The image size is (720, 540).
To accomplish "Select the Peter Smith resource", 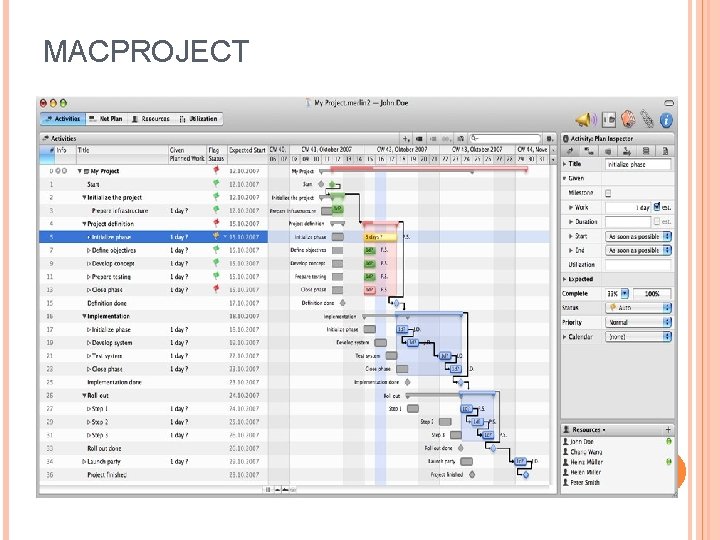I will click(x=581, y=483).
